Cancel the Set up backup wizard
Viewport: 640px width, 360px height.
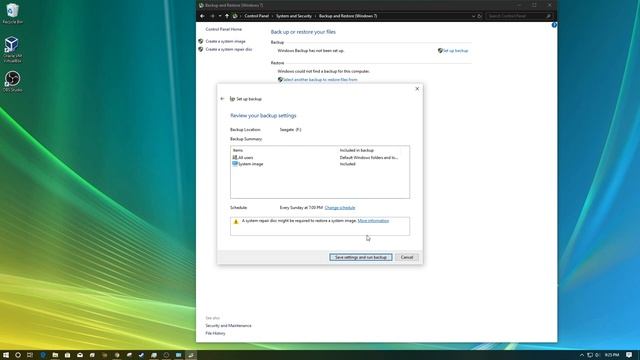pyautogui.click(x=407, y=257)
